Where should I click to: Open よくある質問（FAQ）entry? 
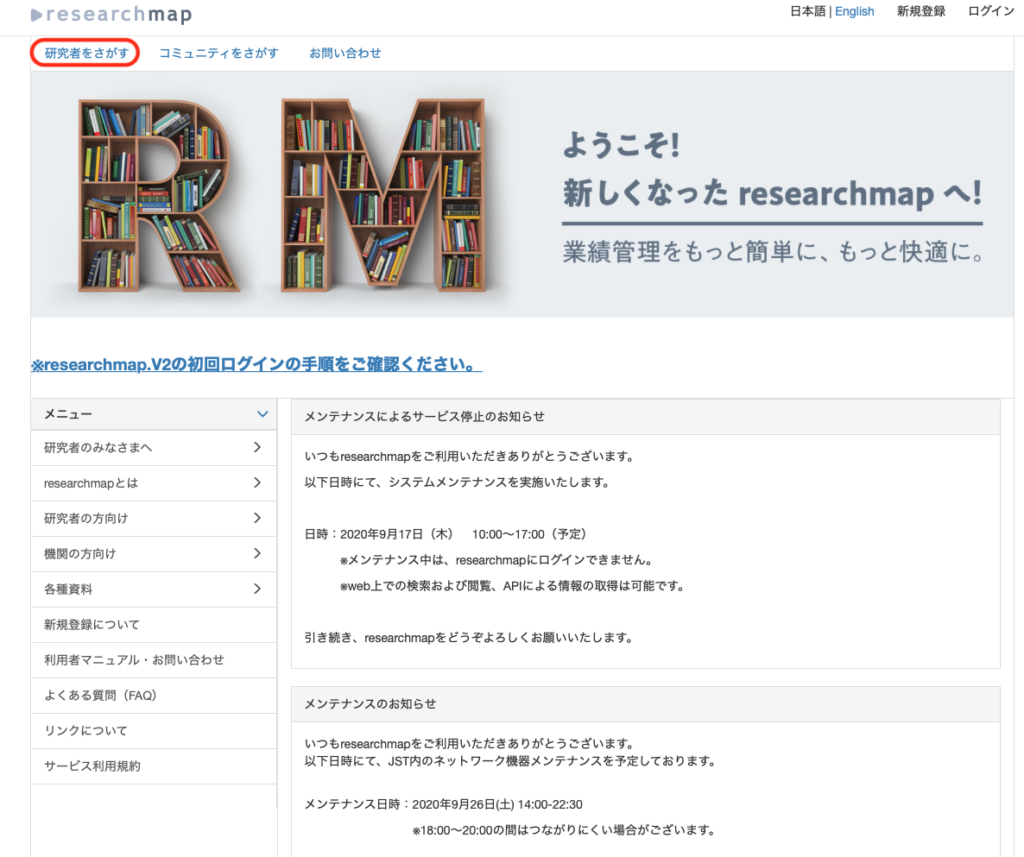click(x=153, y=695)
